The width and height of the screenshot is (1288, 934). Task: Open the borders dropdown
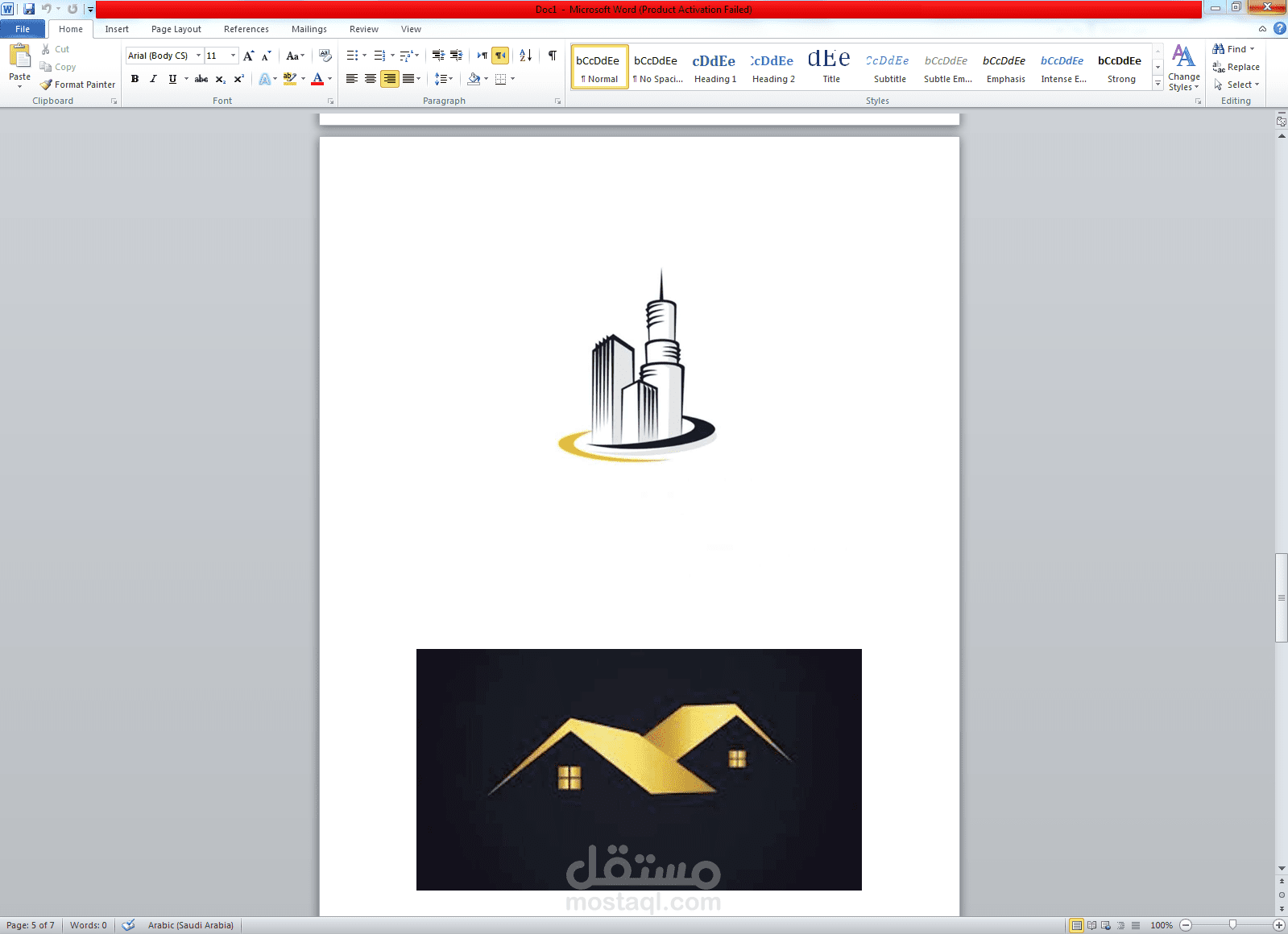[x=512, y=79]
